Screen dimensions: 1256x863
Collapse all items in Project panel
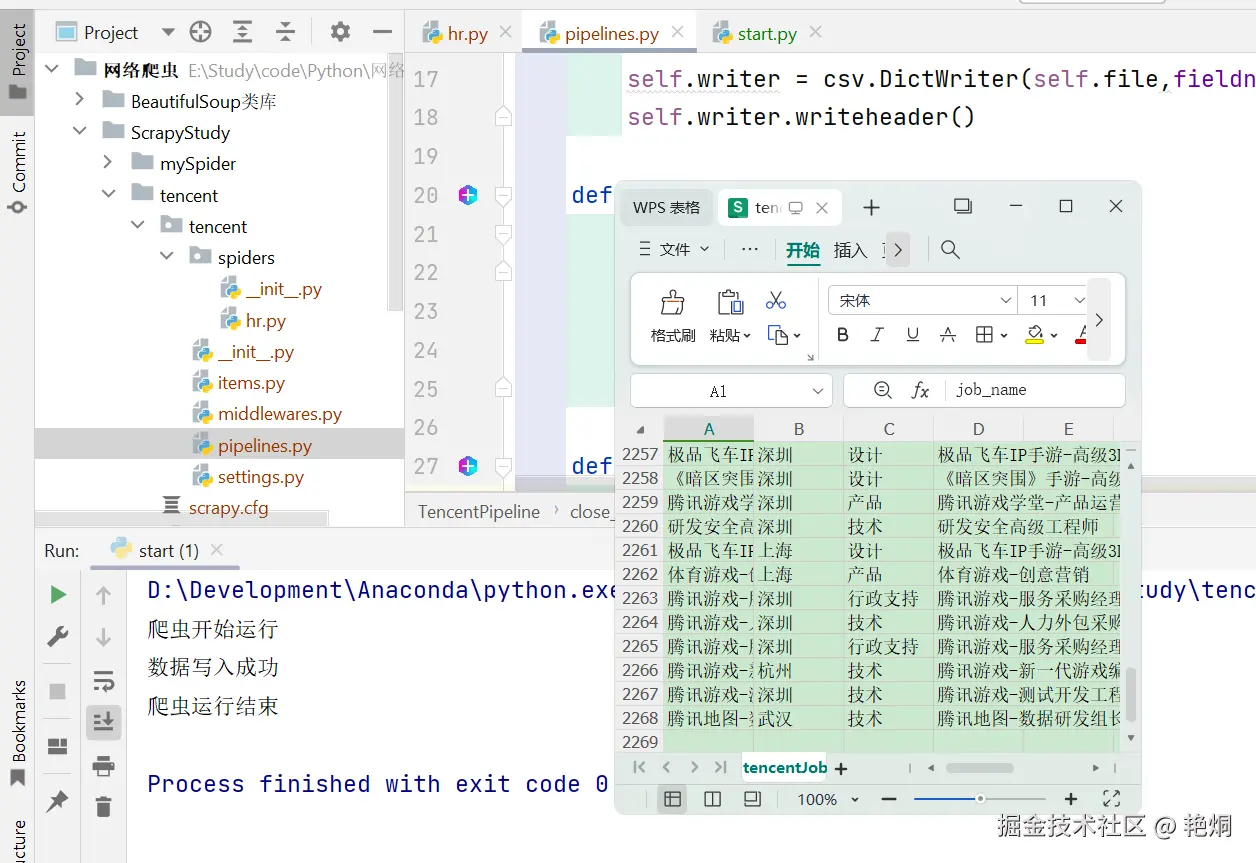point(285,32)
